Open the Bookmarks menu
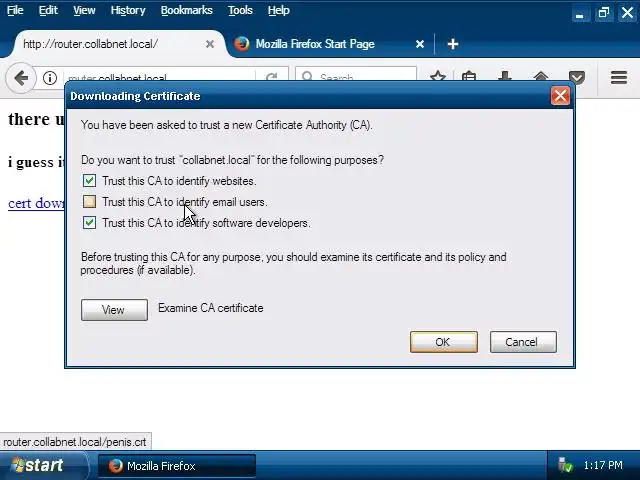Screen dimensions: 640x480 tap(187, 10)
